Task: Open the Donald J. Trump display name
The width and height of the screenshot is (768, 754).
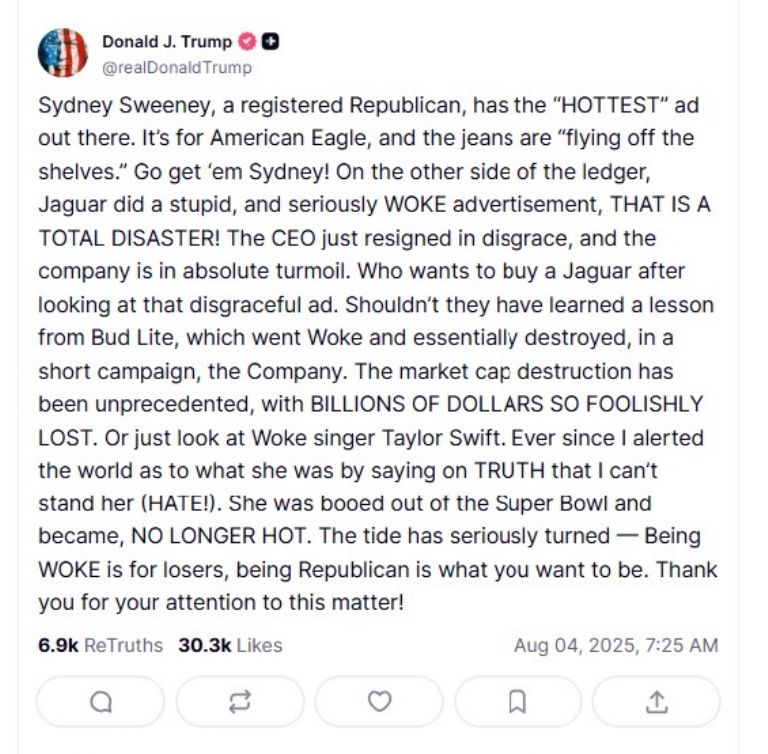Action: [x=167, y=42]
